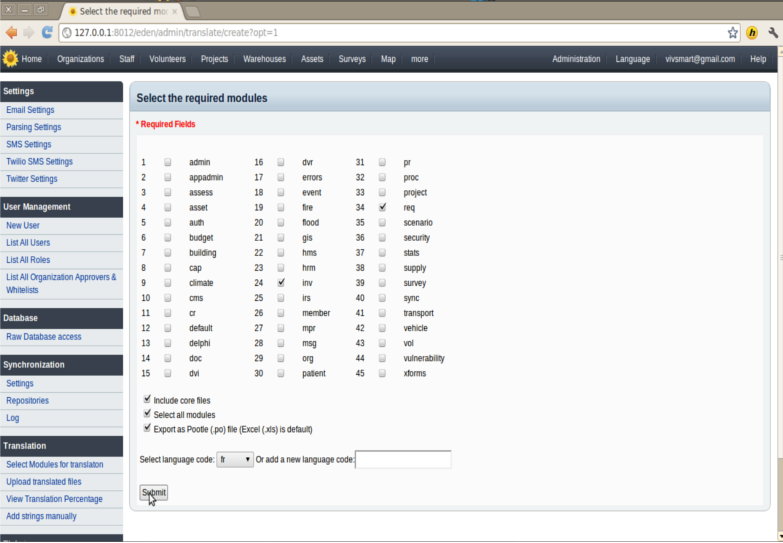The width and height of the screenshot is (783, 543).
Task: Bookmark this page with the star icon
Action: pos(733,32)
